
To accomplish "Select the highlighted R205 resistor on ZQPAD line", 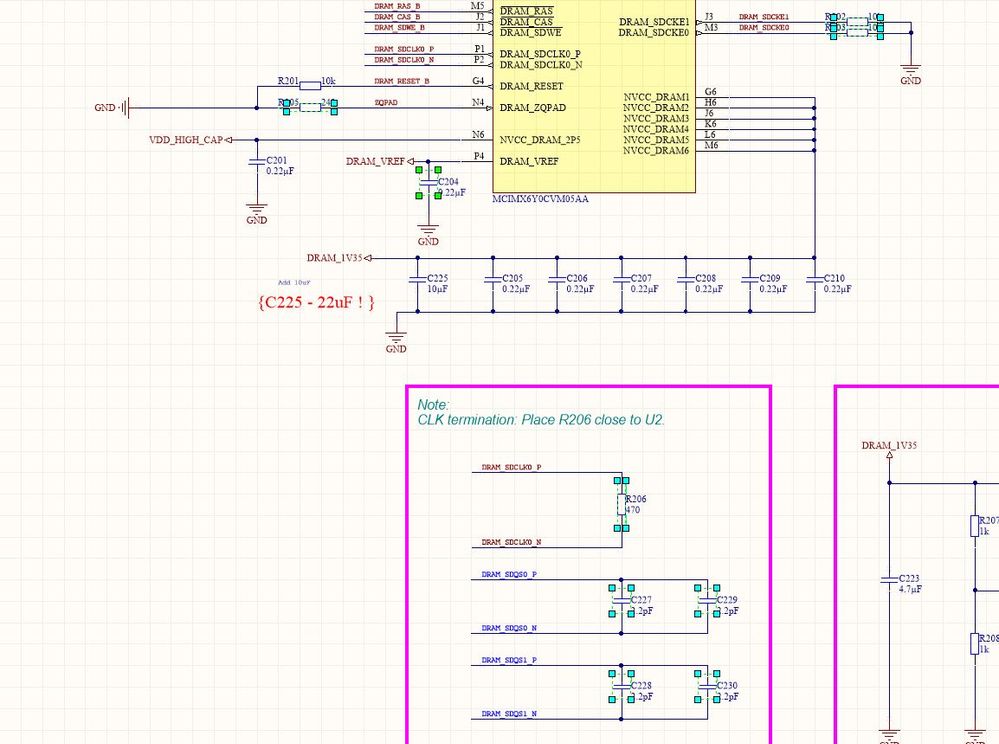I will tap(310, 107).
